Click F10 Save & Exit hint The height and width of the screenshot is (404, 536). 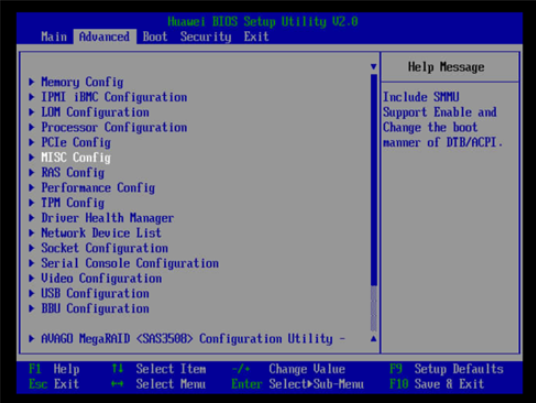pos(437,384)
